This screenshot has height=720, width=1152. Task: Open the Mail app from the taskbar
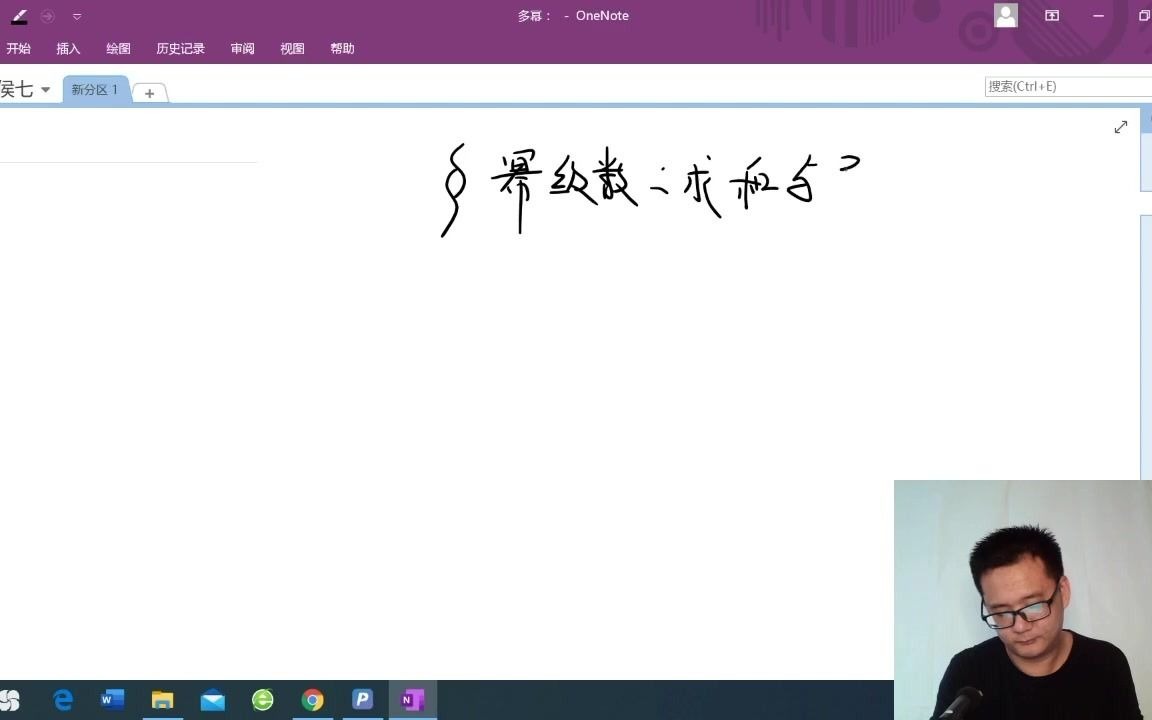212,700
